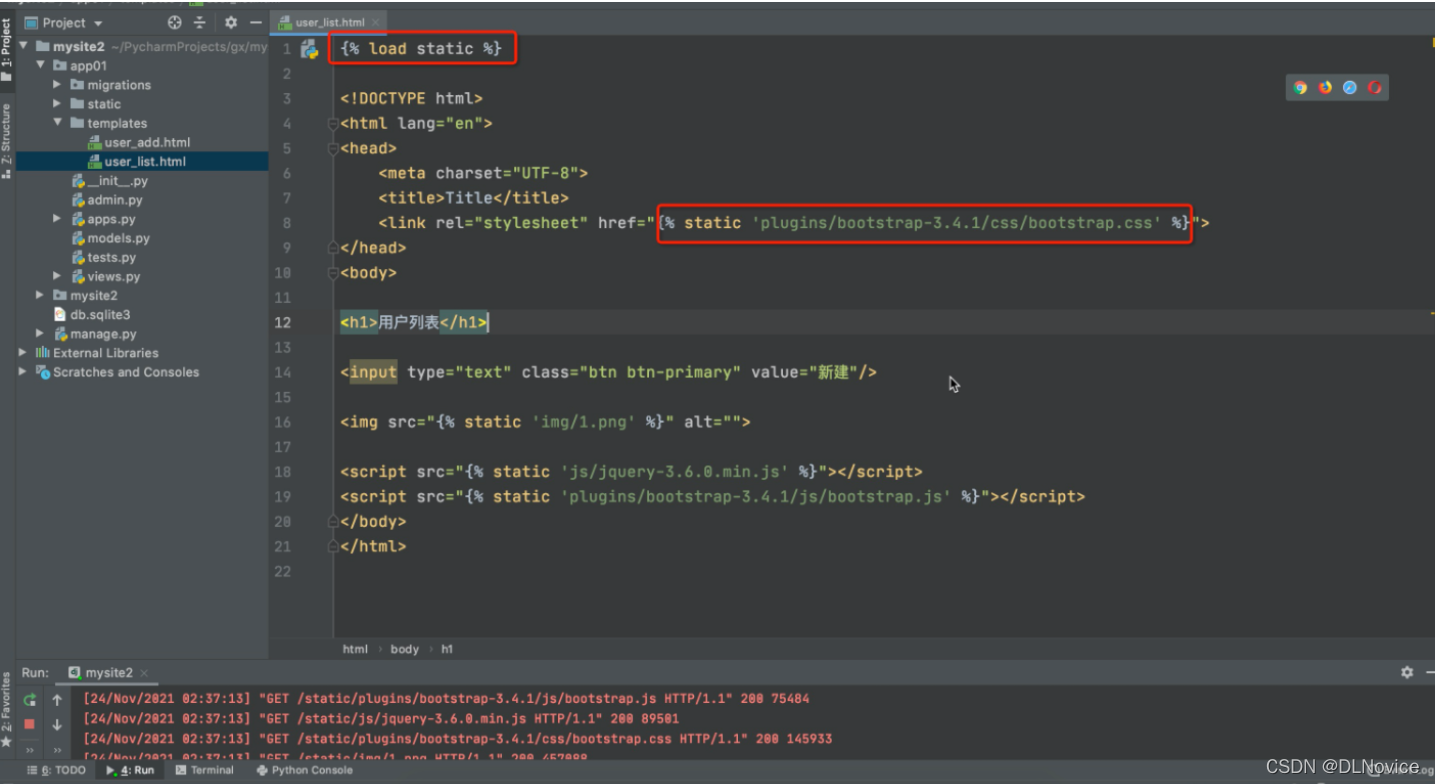Collapse all in Project panel
The width and height of the screenshot is (1435, 784).
[x=199, y=22]
